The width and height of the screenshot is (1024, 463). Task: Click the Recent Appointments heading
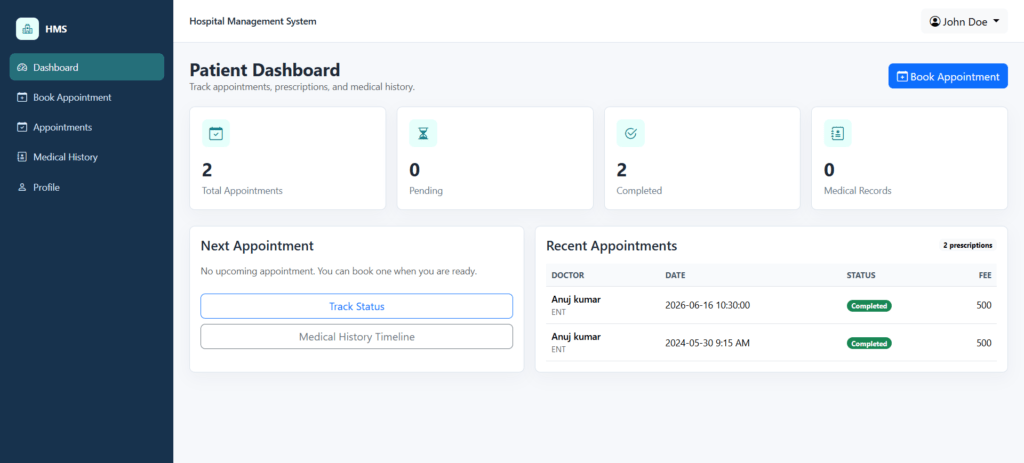[x=611, y=246]
